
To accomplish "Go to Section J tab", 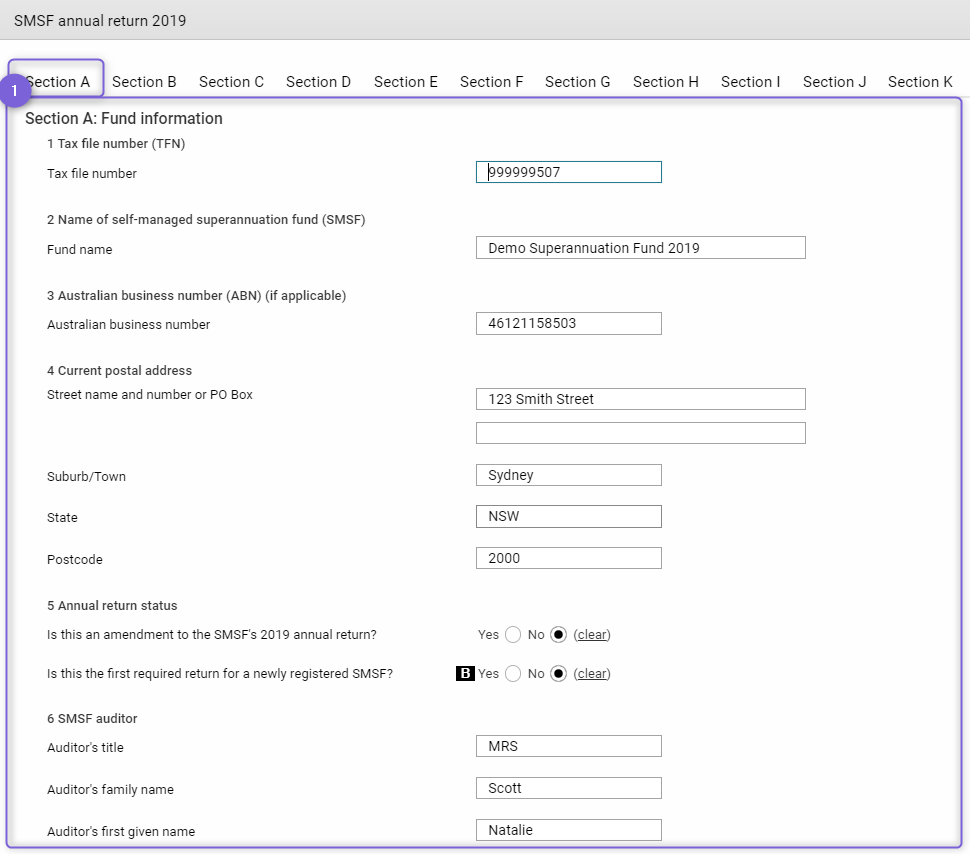I will point(835,82).
